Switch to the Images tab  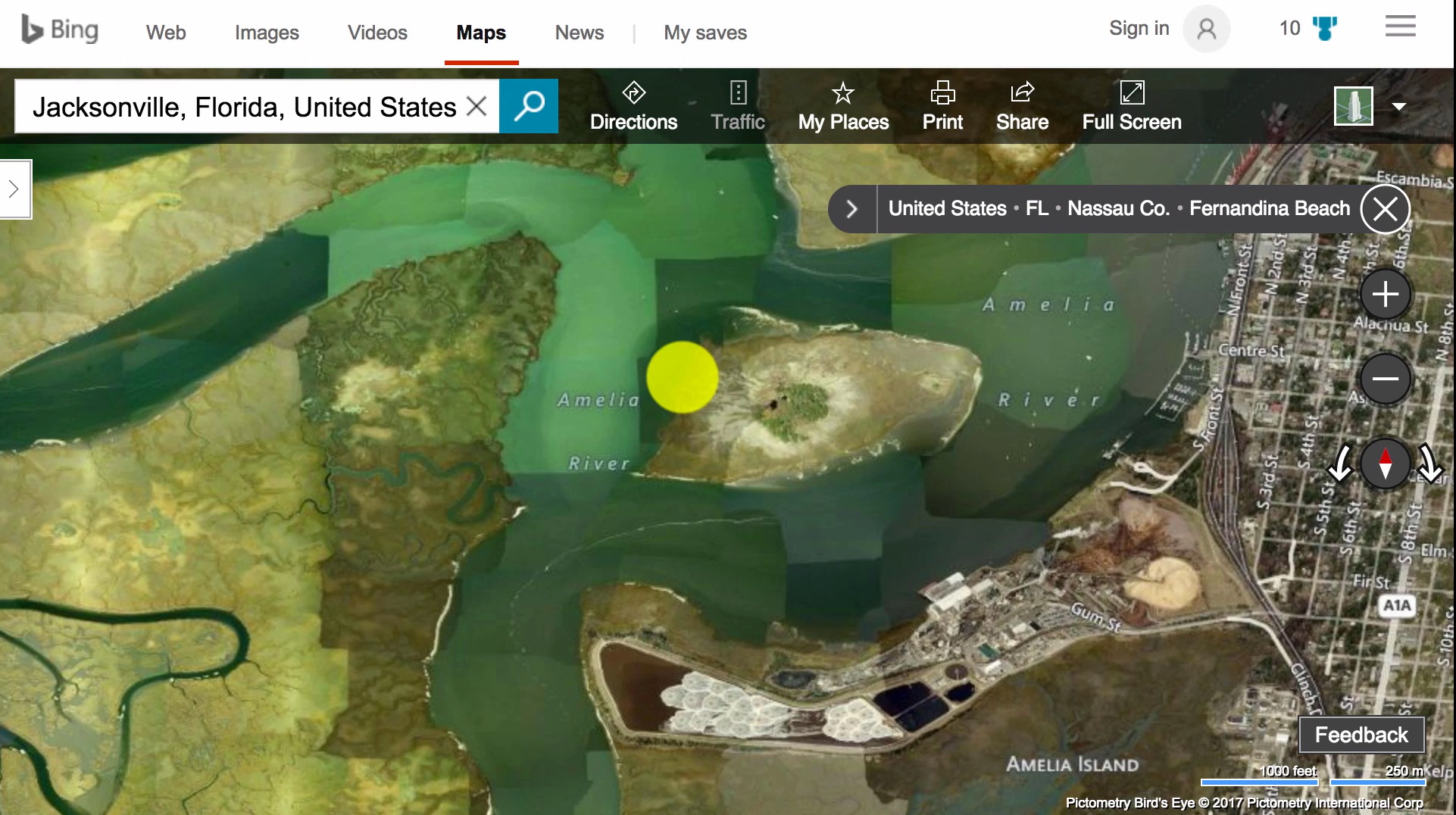[267, 33]
